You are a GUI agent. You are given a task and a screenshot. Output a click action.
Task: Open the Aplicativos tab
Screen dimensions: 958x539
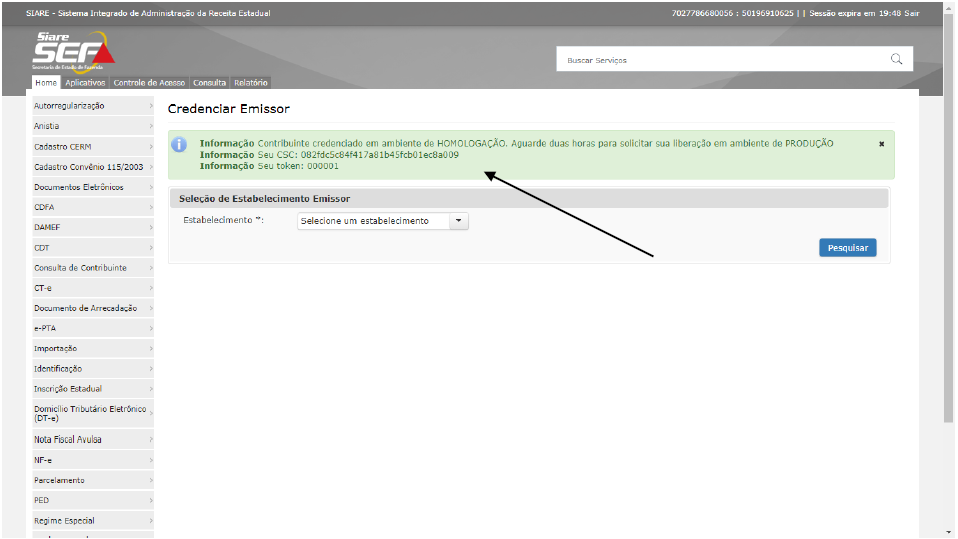tap(85, 83)
